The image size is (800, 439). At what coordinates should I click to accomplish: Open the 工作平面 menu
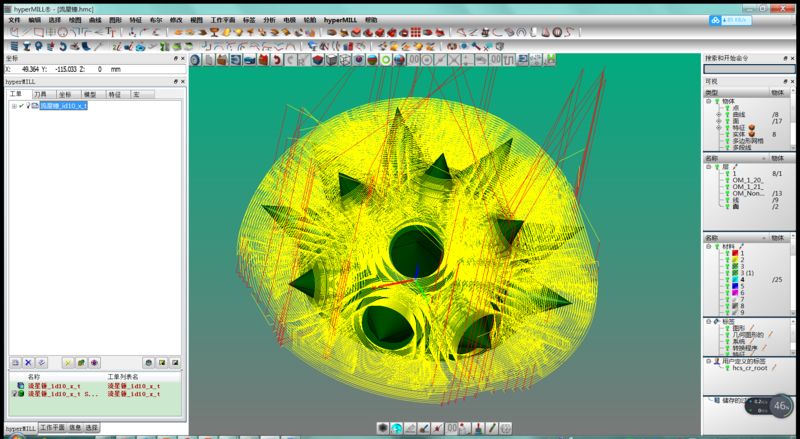pos(223,20)
